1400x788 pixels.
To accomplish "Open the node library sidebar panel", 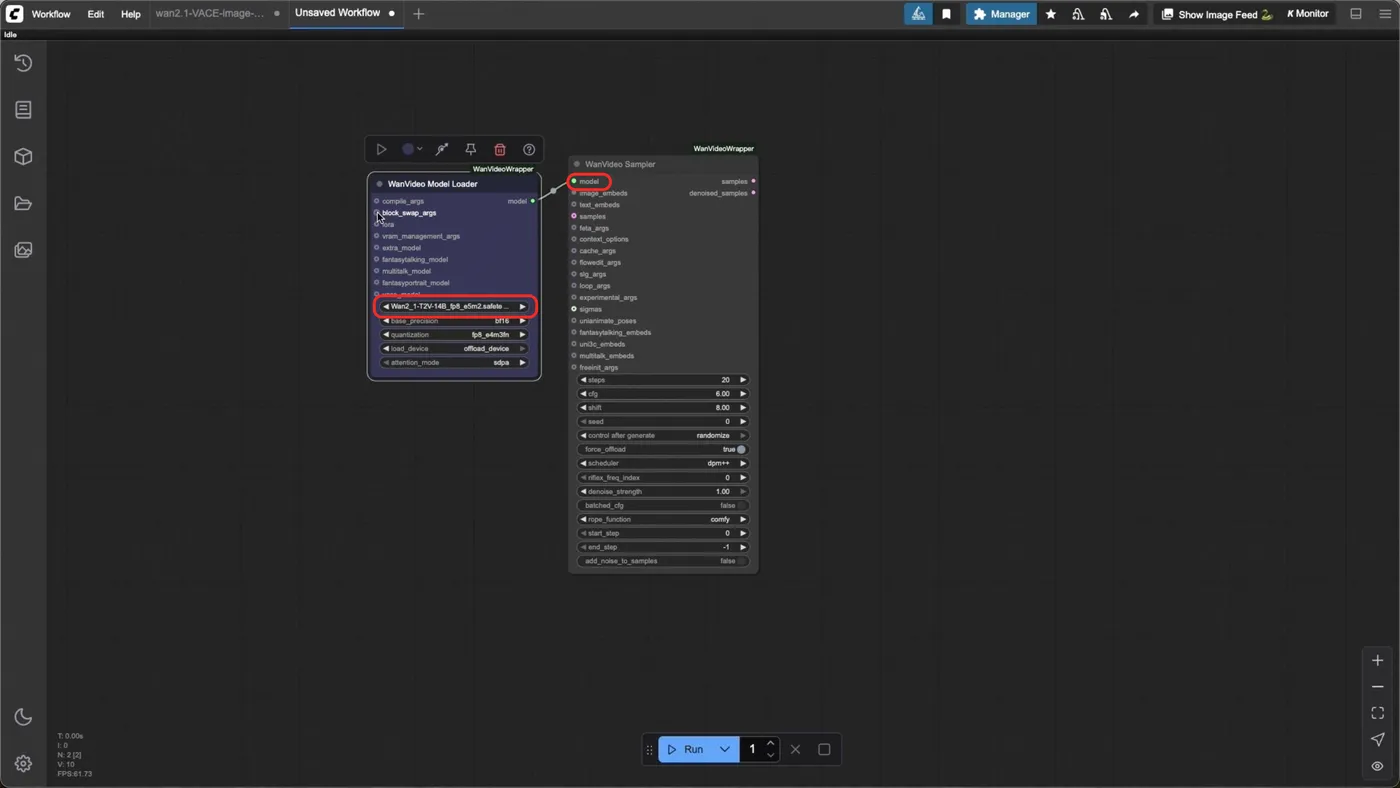I will click(x=23, y=110).
